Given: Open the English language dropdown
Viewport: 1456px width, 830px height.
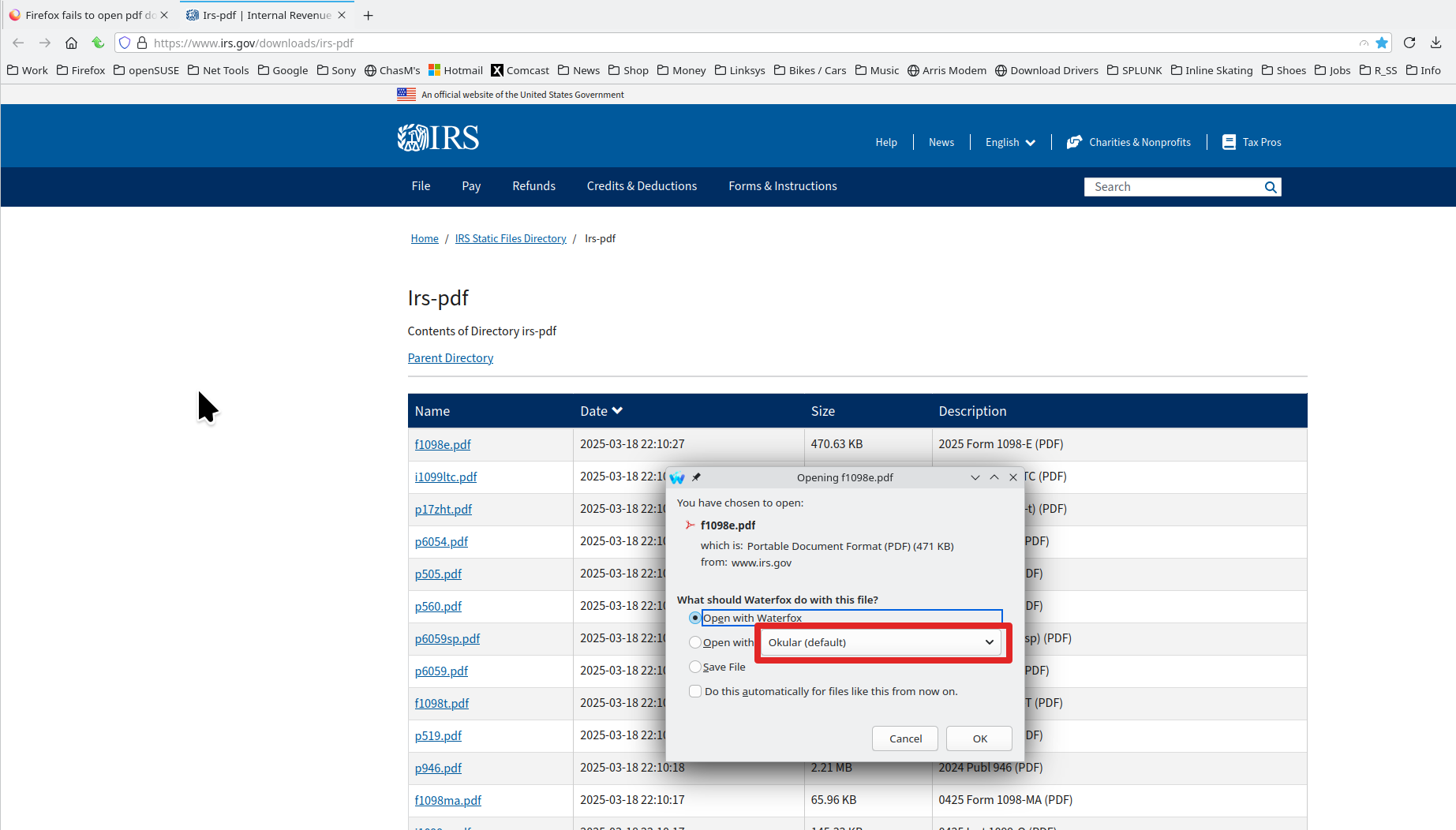Looking at the screenshot, I should (x=1010, y=142).
